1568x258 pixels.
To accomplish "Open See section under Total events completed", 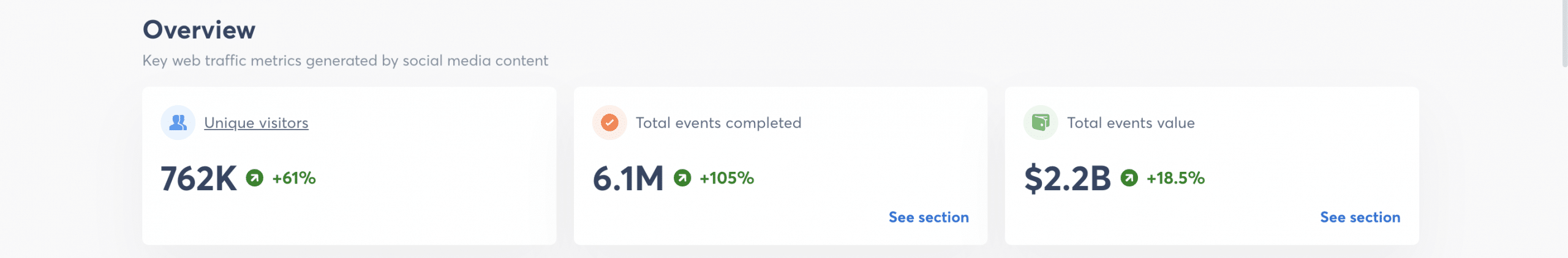I will [929, 217].
